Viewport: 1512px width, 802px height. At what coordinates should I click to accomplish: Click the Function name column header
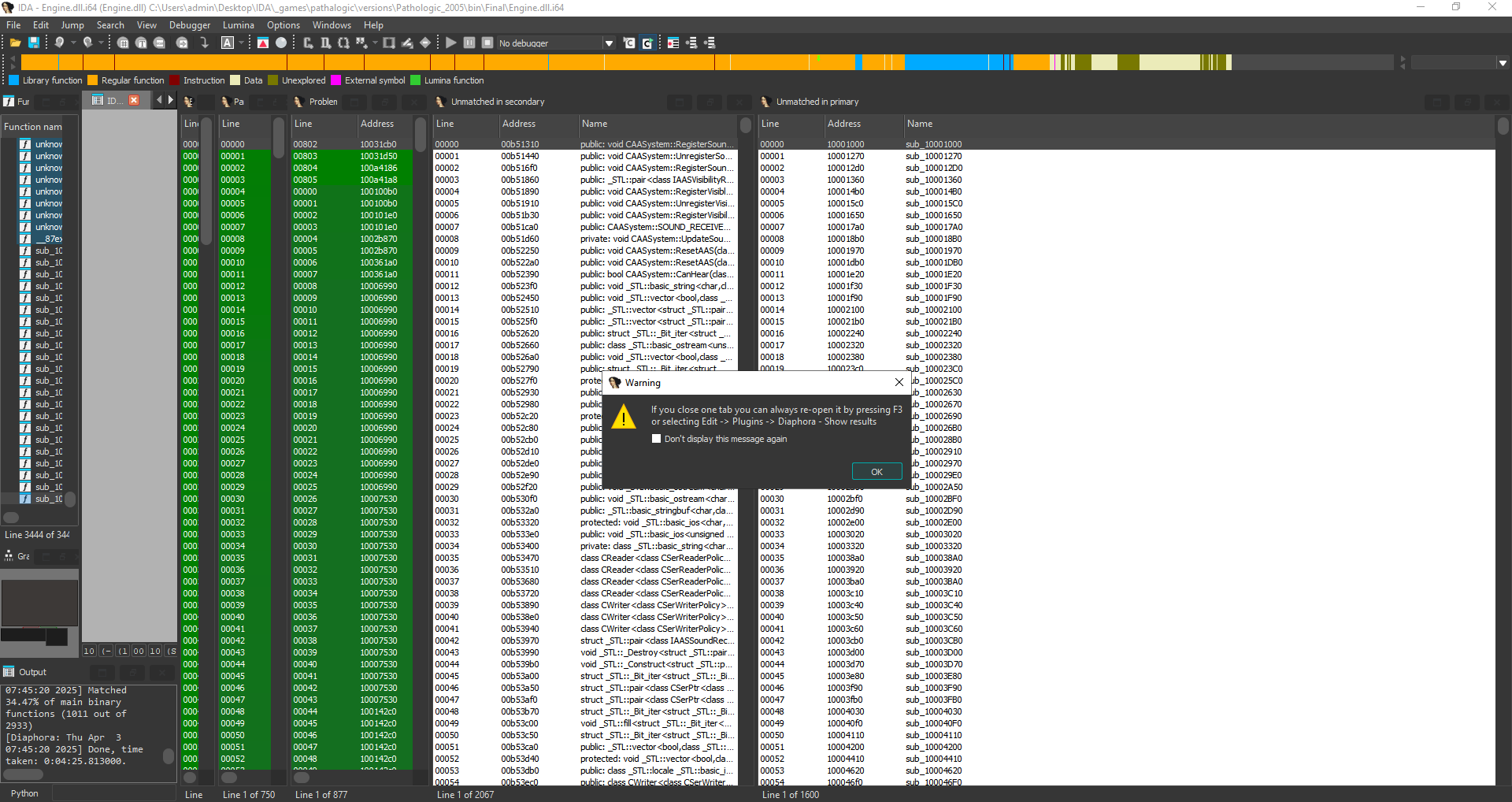click(x=33, y=126)
